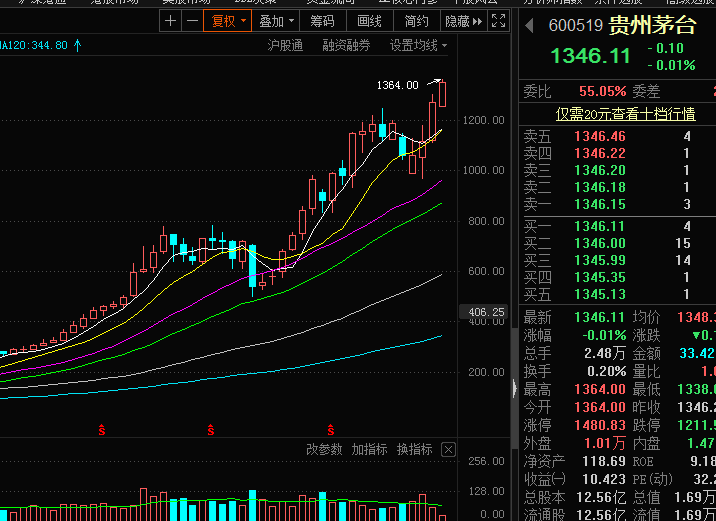Screen dimensions: 716x521
Task: Select 买三 row price 1345.99
Action: click(600, 260)
